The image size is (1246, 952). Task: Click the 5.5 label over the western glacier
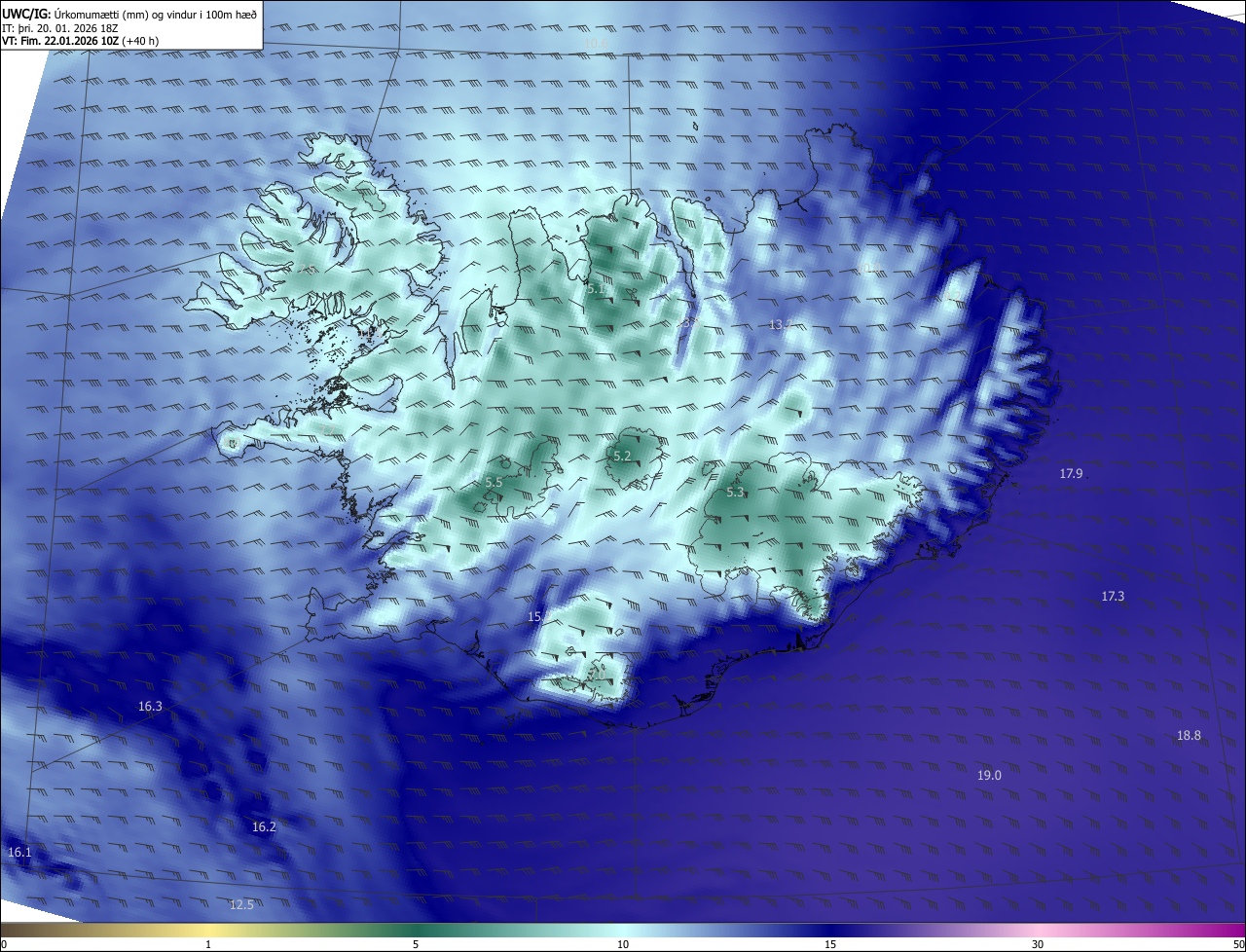(x=494, y=482)
